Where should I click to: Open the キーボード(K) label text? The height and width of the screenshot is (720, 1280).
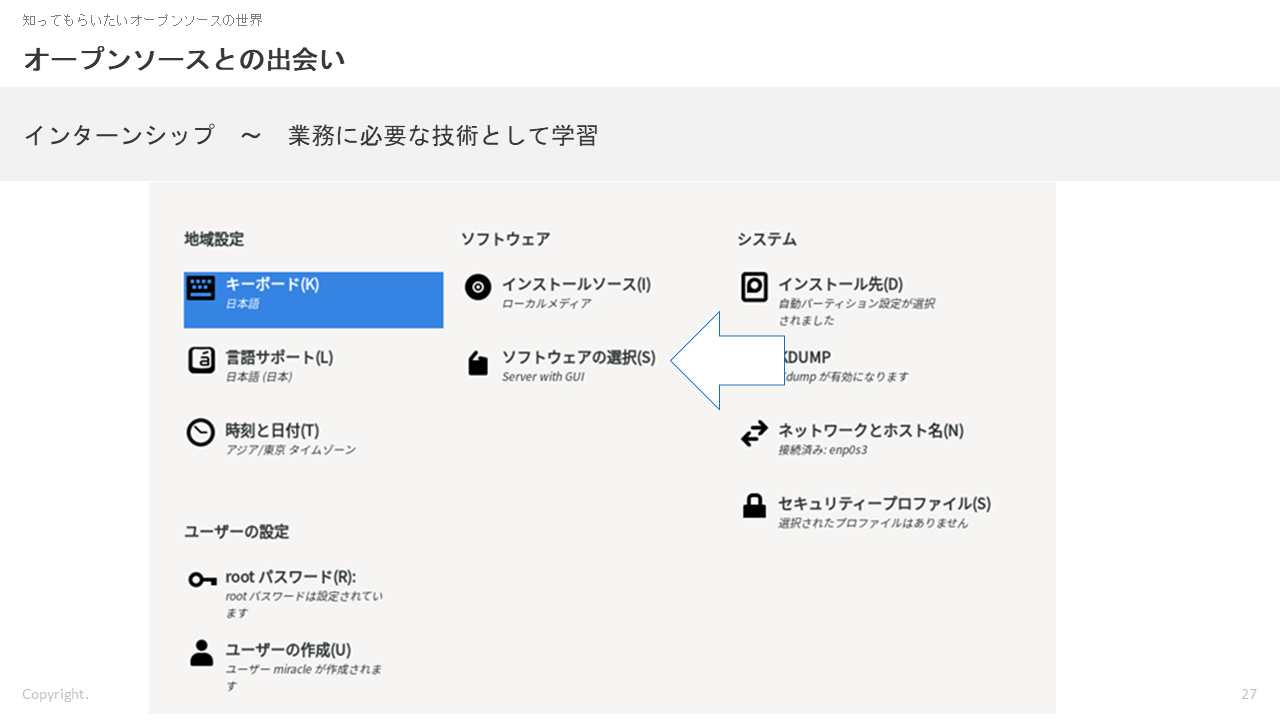[x=272, y=284]
